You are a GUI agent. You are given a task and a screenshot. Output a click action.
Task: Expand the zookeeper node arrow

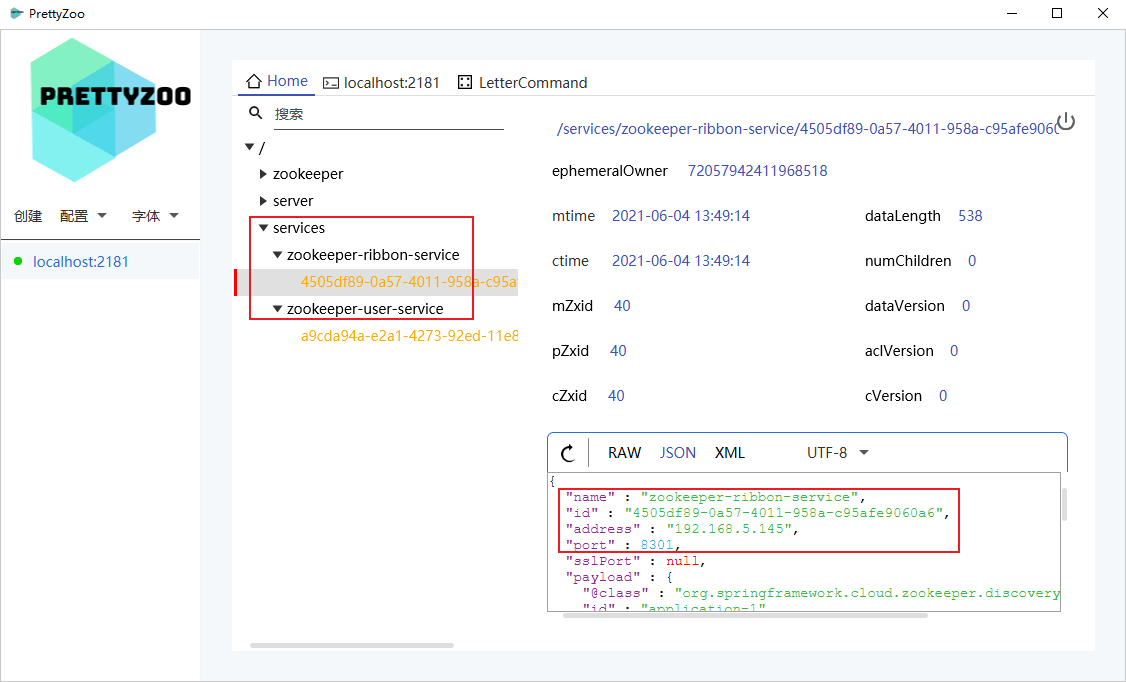coord(263,174)
